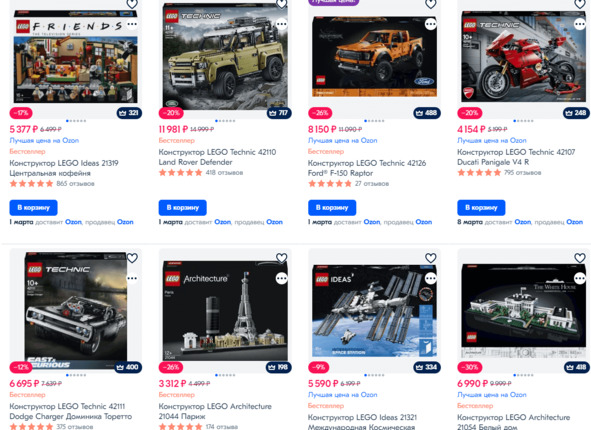Open the Architecture Paris box thumbnail

225,311
